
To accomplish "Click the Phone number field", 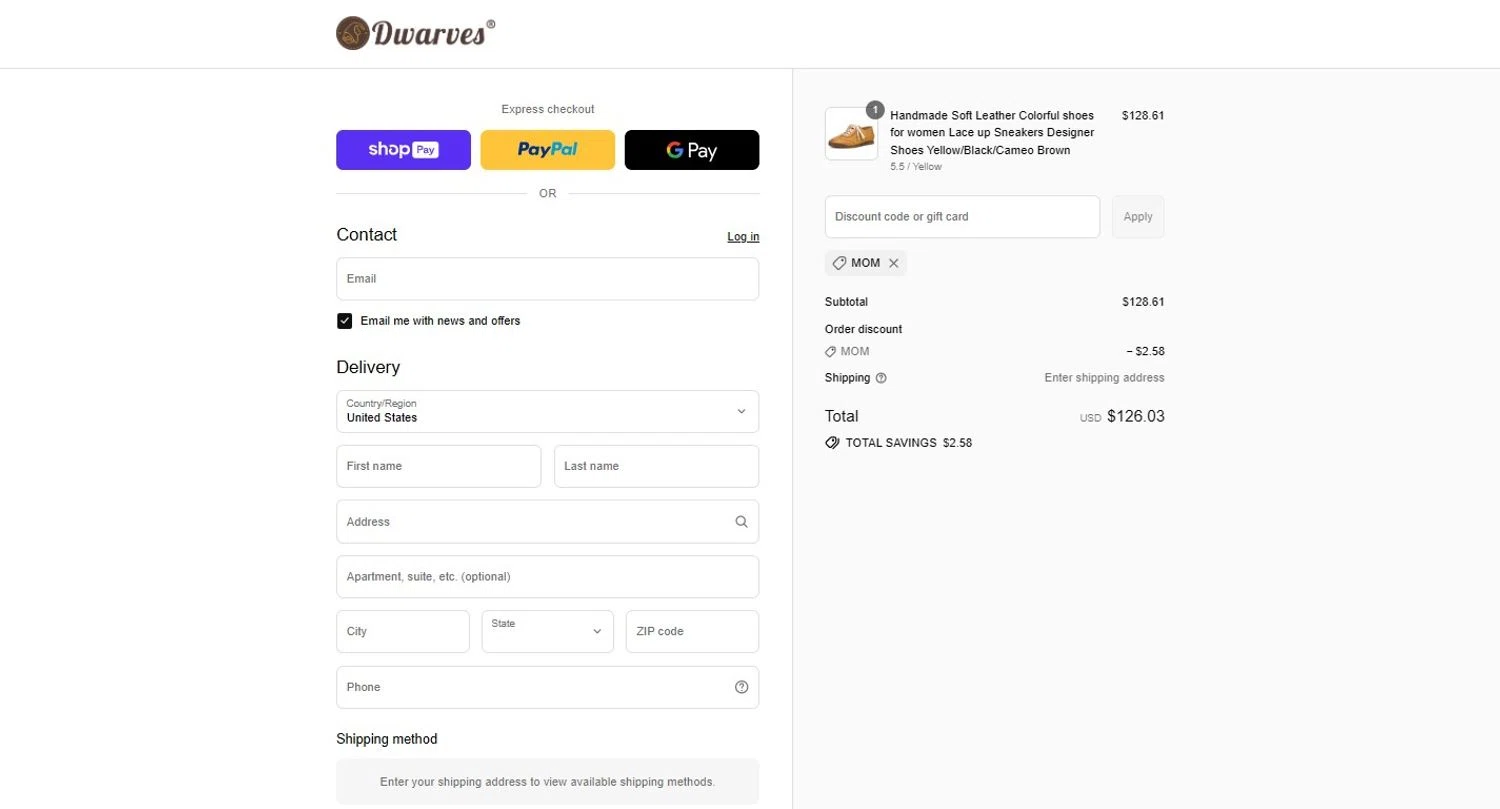I will (x=547, y=687).
